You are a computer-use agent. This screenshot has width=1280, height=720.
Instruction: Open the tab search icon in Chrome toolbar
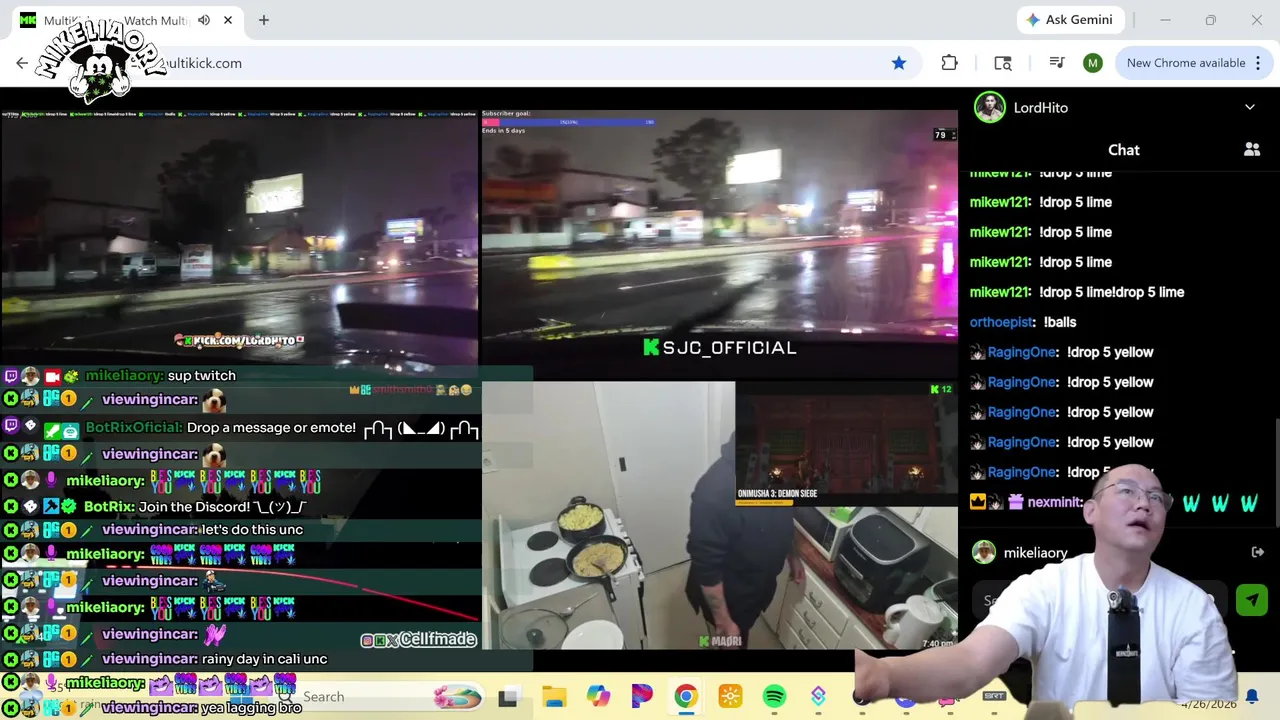coord(1003,63)
